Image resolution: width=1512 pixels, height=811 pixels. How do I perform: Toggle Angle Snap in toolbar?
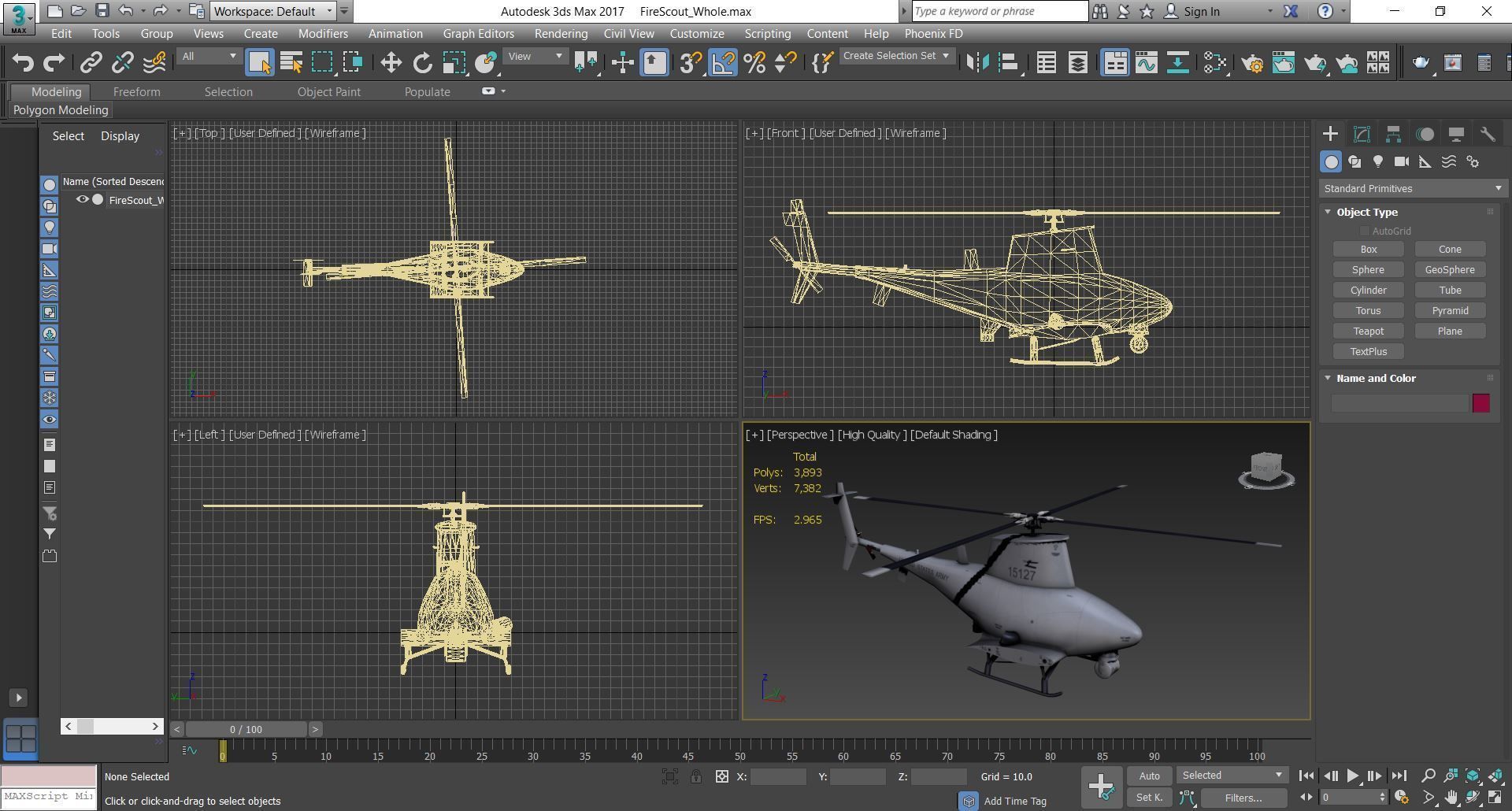(723, 62)
